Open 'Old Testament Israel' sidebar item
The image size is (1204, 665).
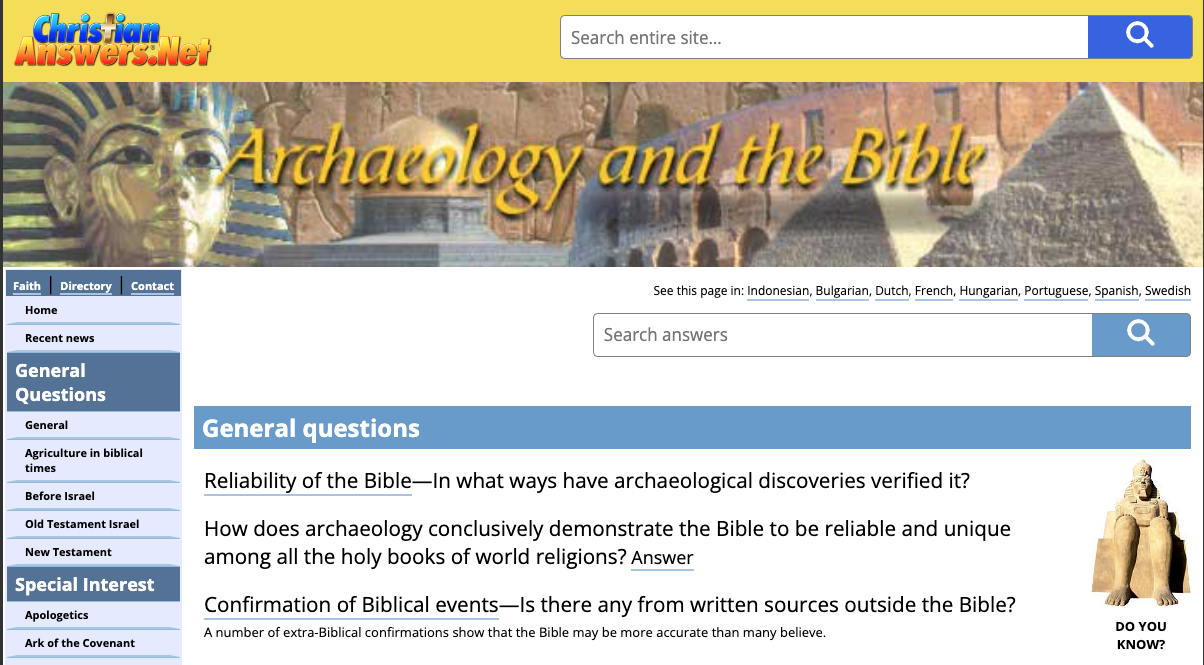[82, 524]
